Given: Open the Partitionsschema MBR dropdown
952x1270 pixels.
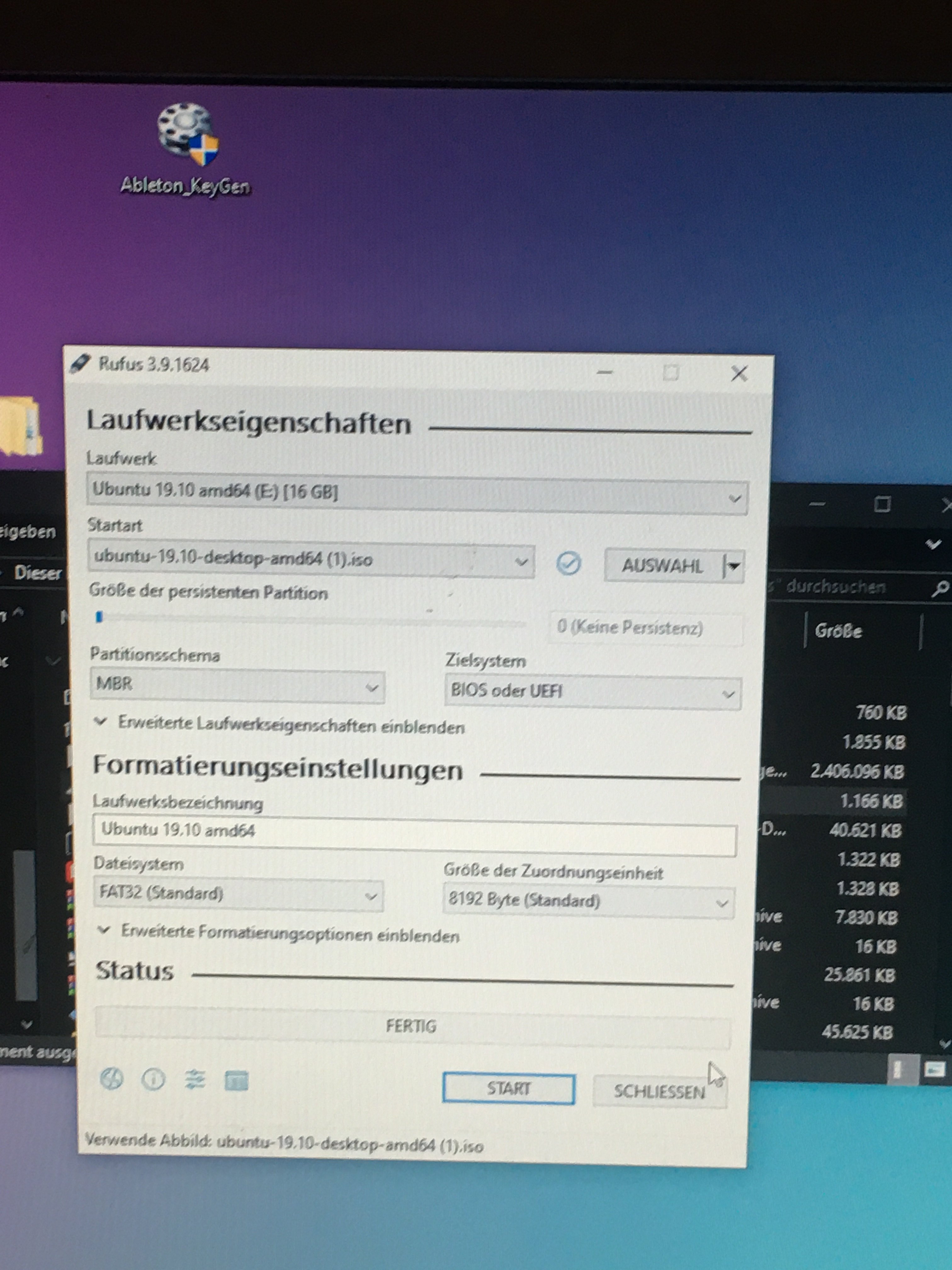Looking at the screenshot, I should tap(237, 686).
